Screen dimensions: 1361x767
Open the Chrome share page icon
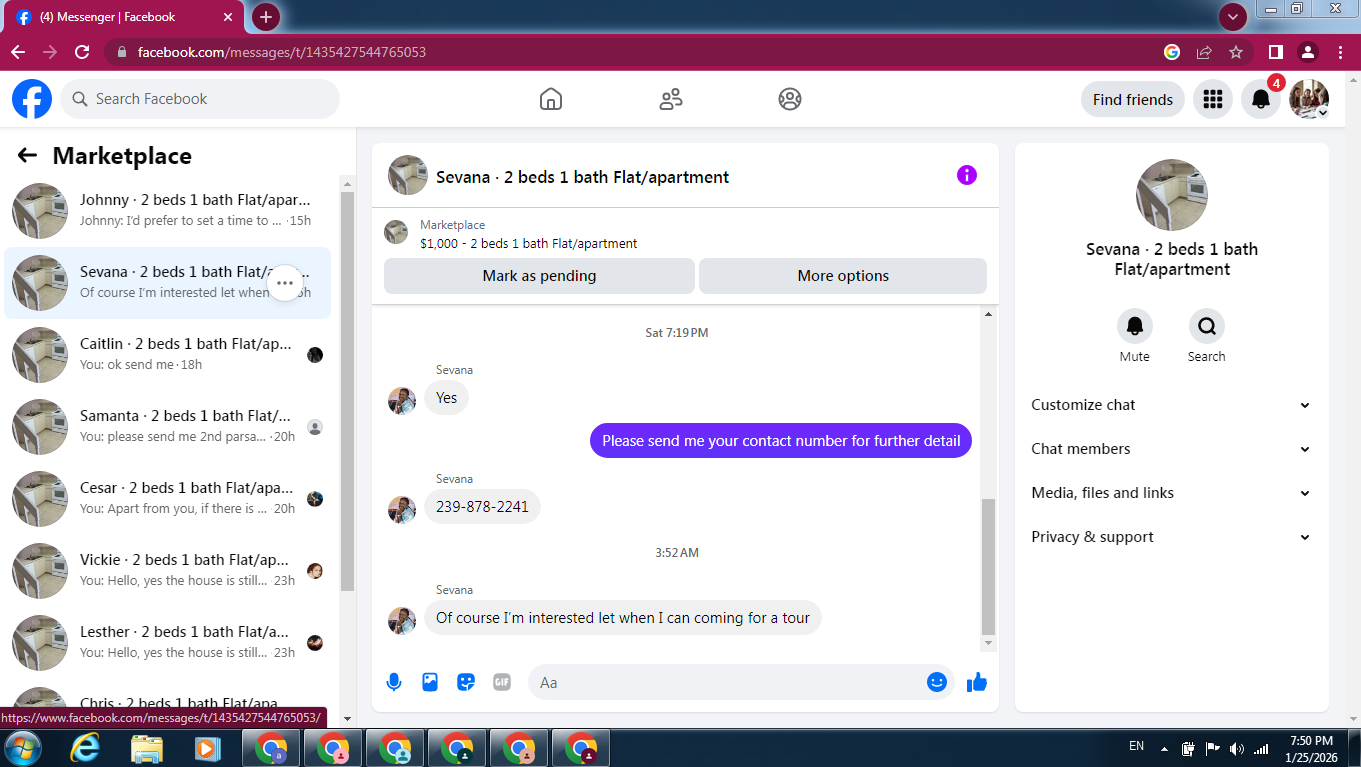(x=1204, y=52)
